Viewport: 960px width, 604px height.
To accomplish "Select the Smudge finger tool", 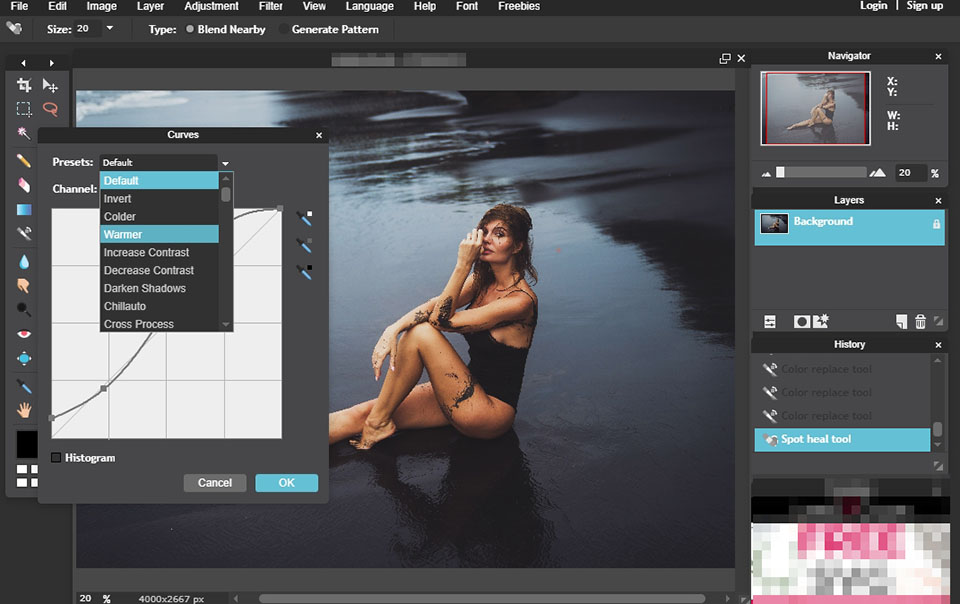I will tap(24, 286).
